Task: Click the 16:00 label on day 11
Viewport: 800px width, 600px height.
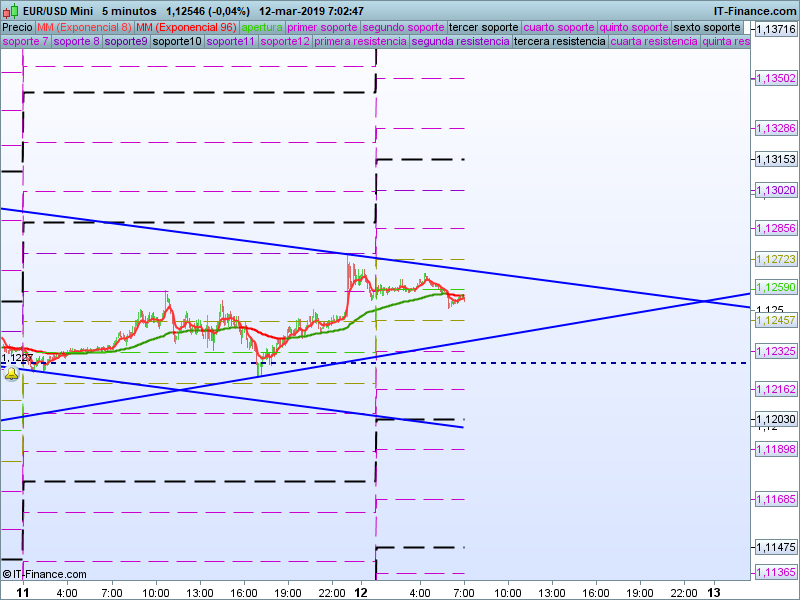Action: 243,592
